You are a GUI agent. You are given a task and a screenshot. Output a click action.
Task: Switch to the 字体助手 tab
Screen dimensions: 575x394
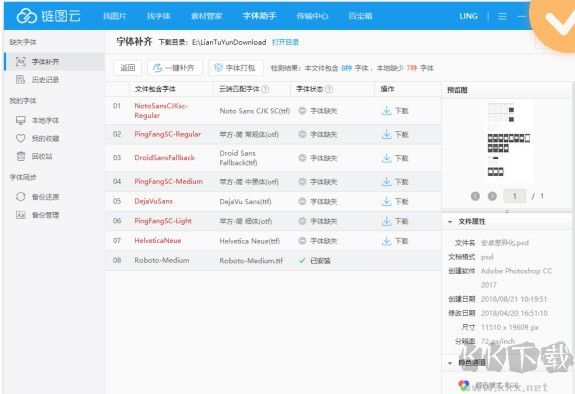(x=259, y=16)
